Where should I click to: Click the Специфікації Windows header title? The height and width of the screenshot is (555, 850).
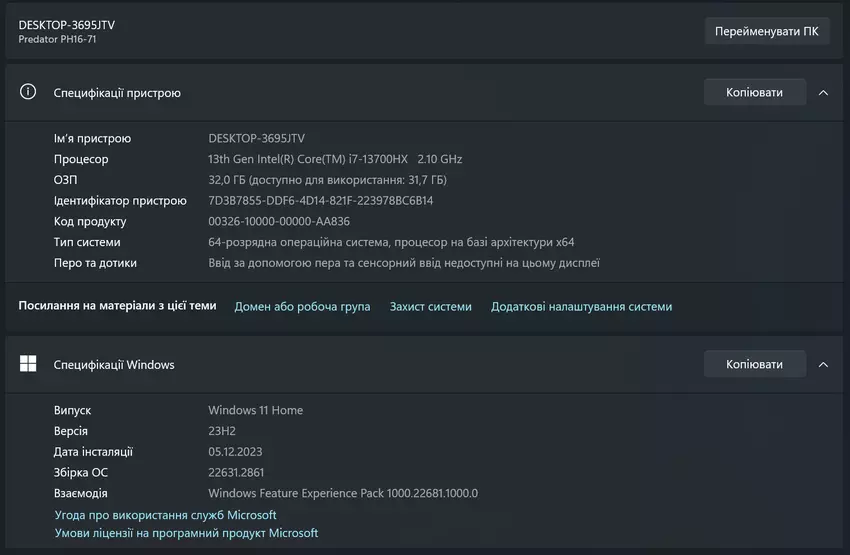(114, 365)
